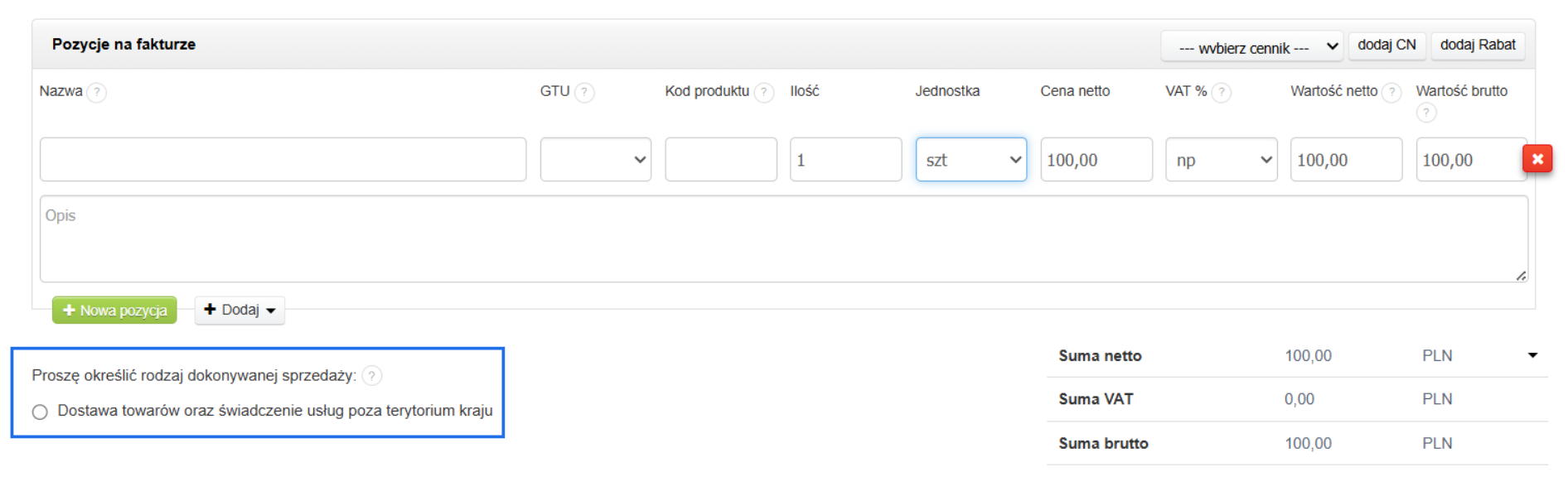The height and width of the screenshot is (477, 1568).
Task: Expand the Suma netto arrow
Action: click(1532, 355)
